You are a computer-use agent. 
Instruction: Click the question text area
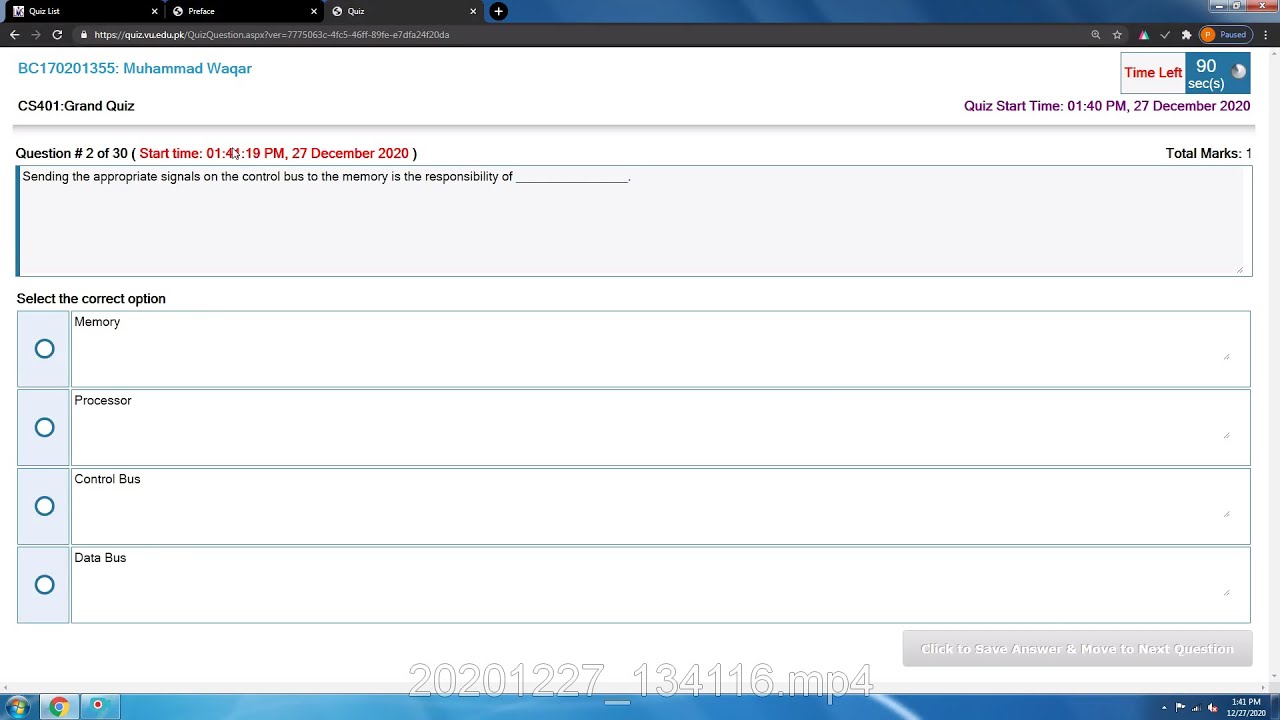coord(634,220)
